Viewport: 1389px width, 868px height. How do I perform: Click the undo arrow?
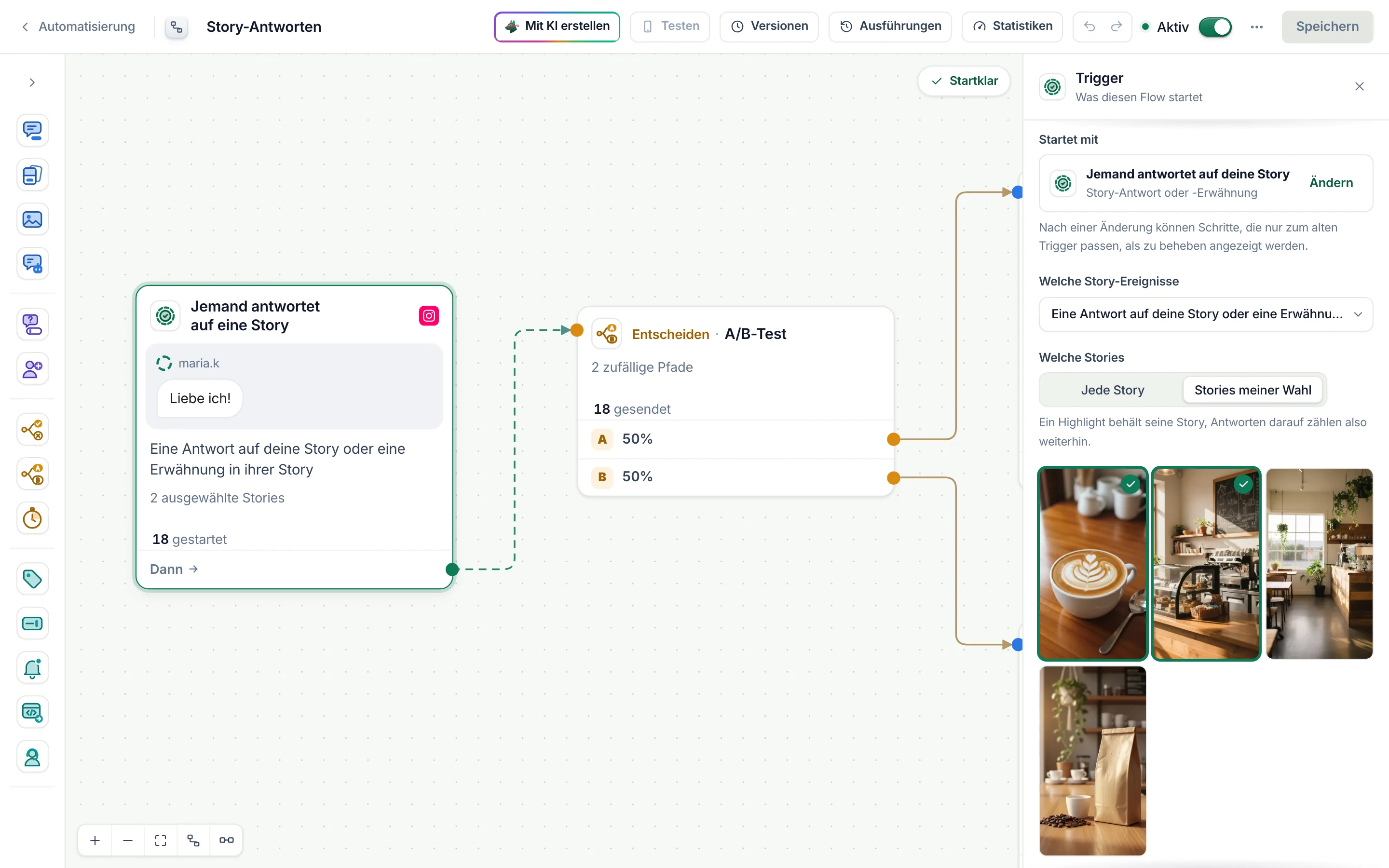(1089, 27)
